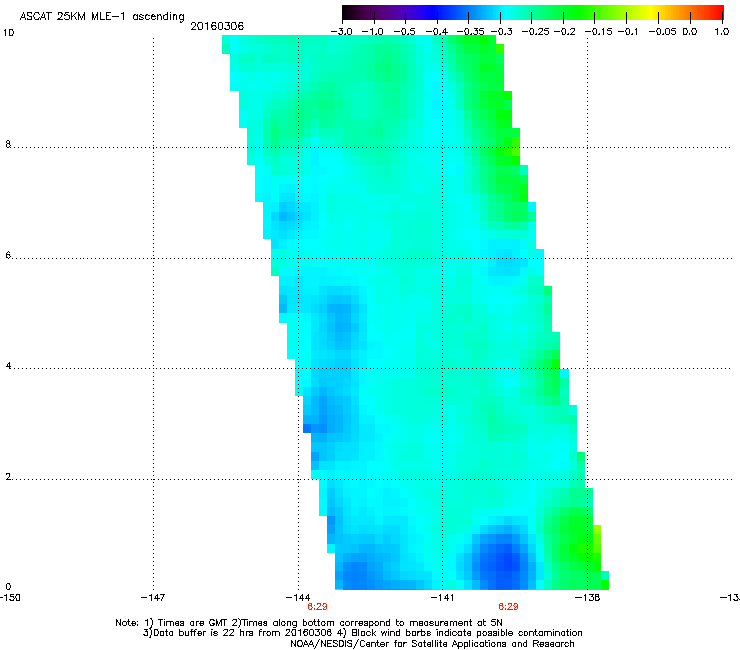The width and height of the screenshot is (740, 650).
Task: Click the "-0.25" color scale label
Action: click(x=536, y=32)
